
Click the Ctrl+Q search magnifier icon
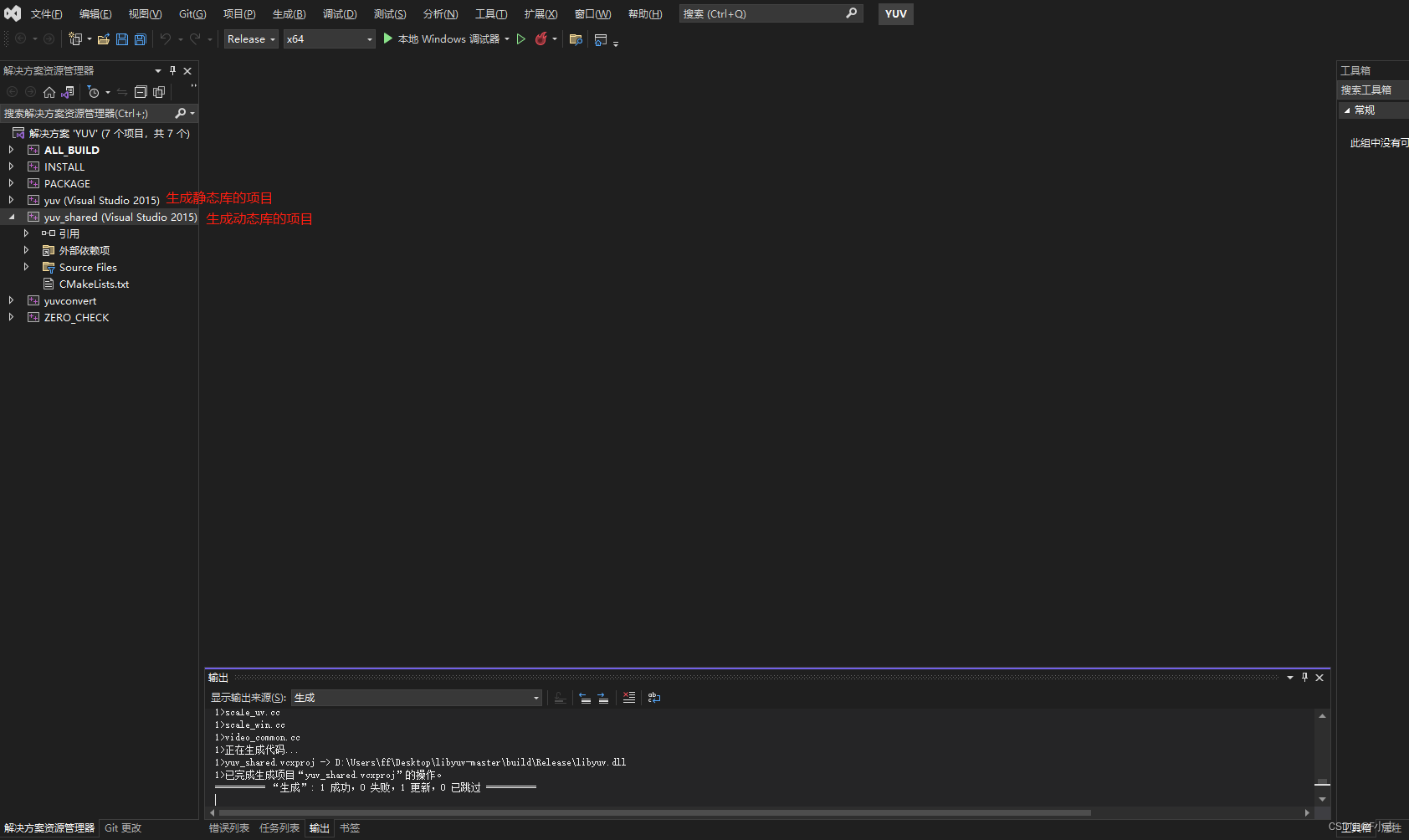(x=852, y=13)
